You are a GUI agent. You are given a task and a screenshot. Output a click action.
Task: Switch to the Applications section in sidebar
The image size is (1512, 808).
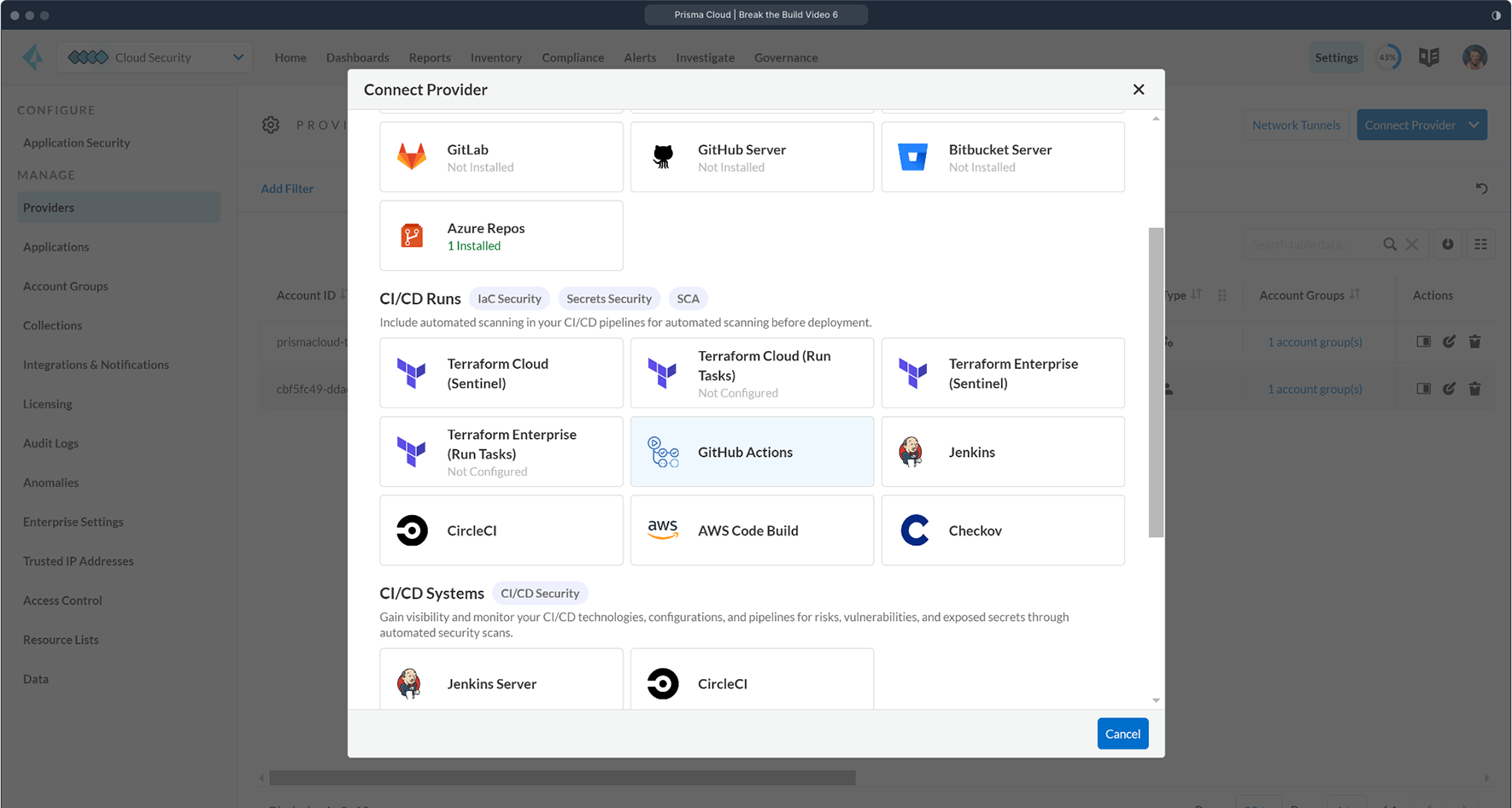56,247
